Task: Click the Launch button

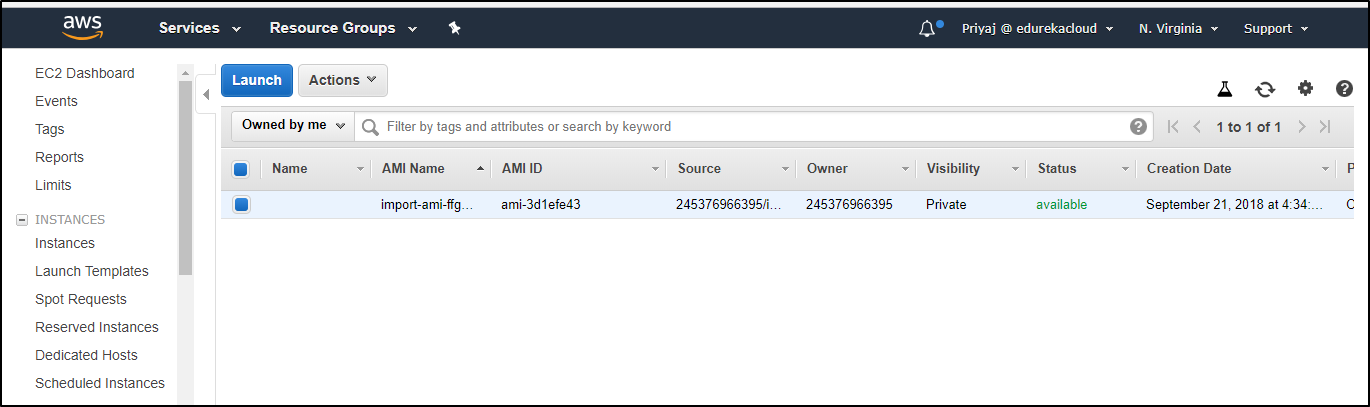Action: (x=257, y=80)
